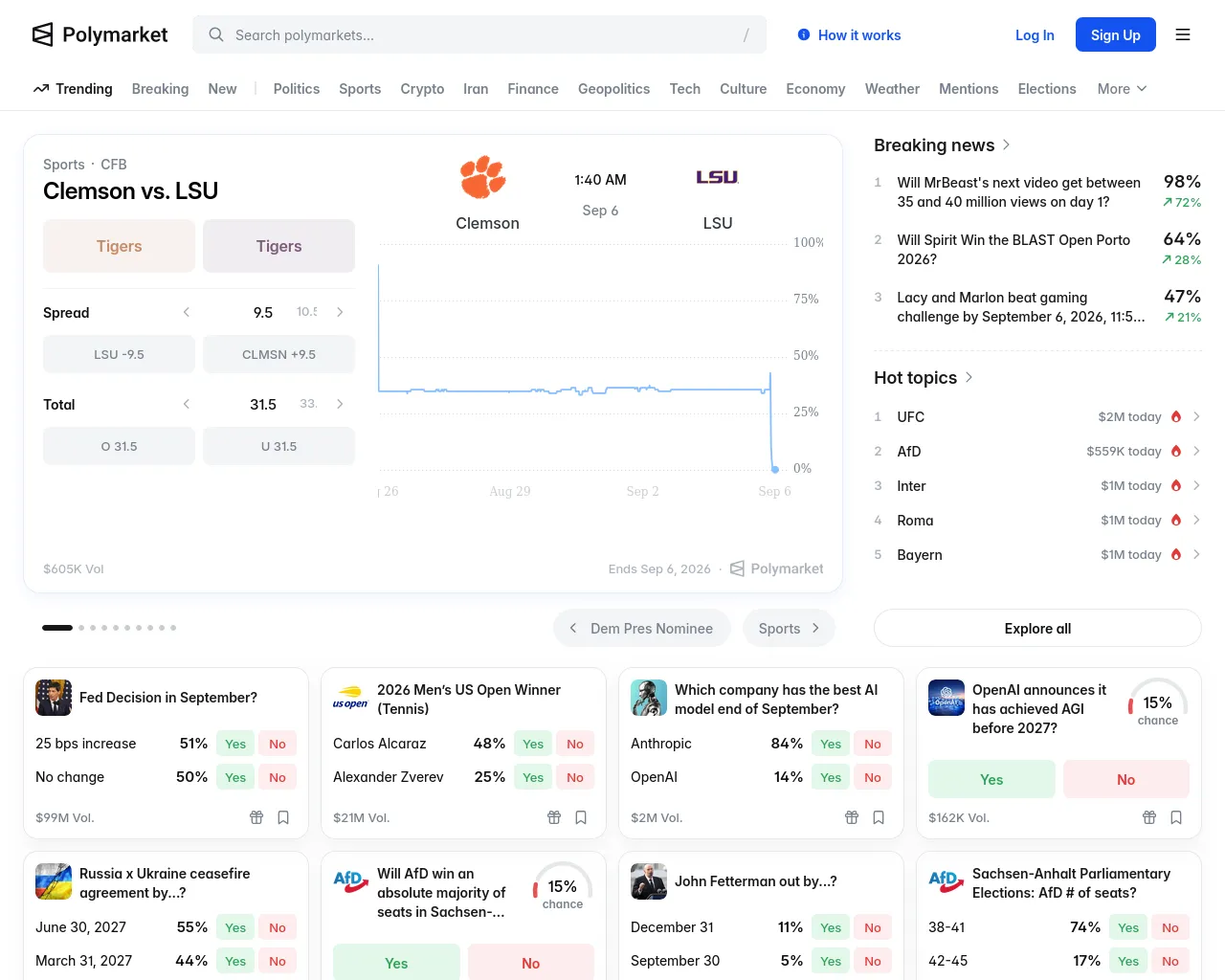The width and height of the screenshot is (1225, 980).
Task: Click the Sep 6 endpoint on price chart
Action: (775, 469)
